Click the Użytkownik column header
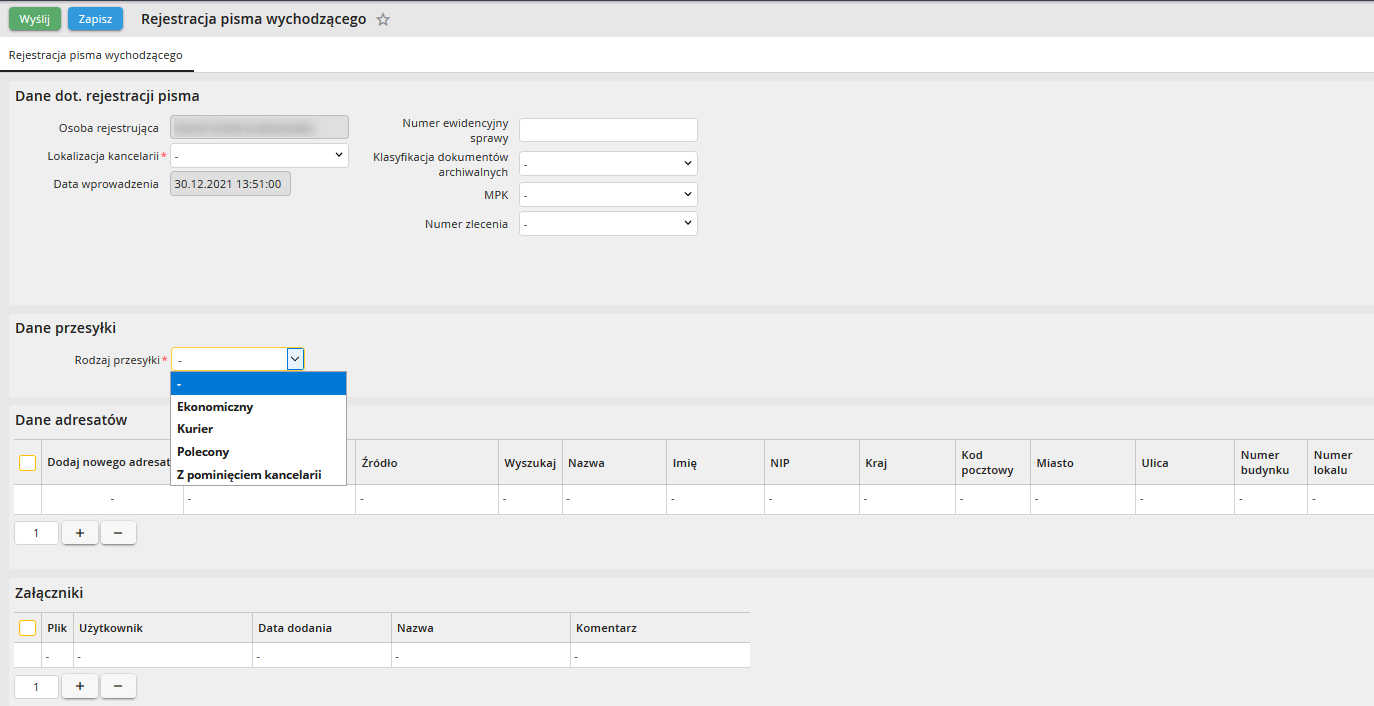Screen dimensions: 1374x706 tap(162, 628)
